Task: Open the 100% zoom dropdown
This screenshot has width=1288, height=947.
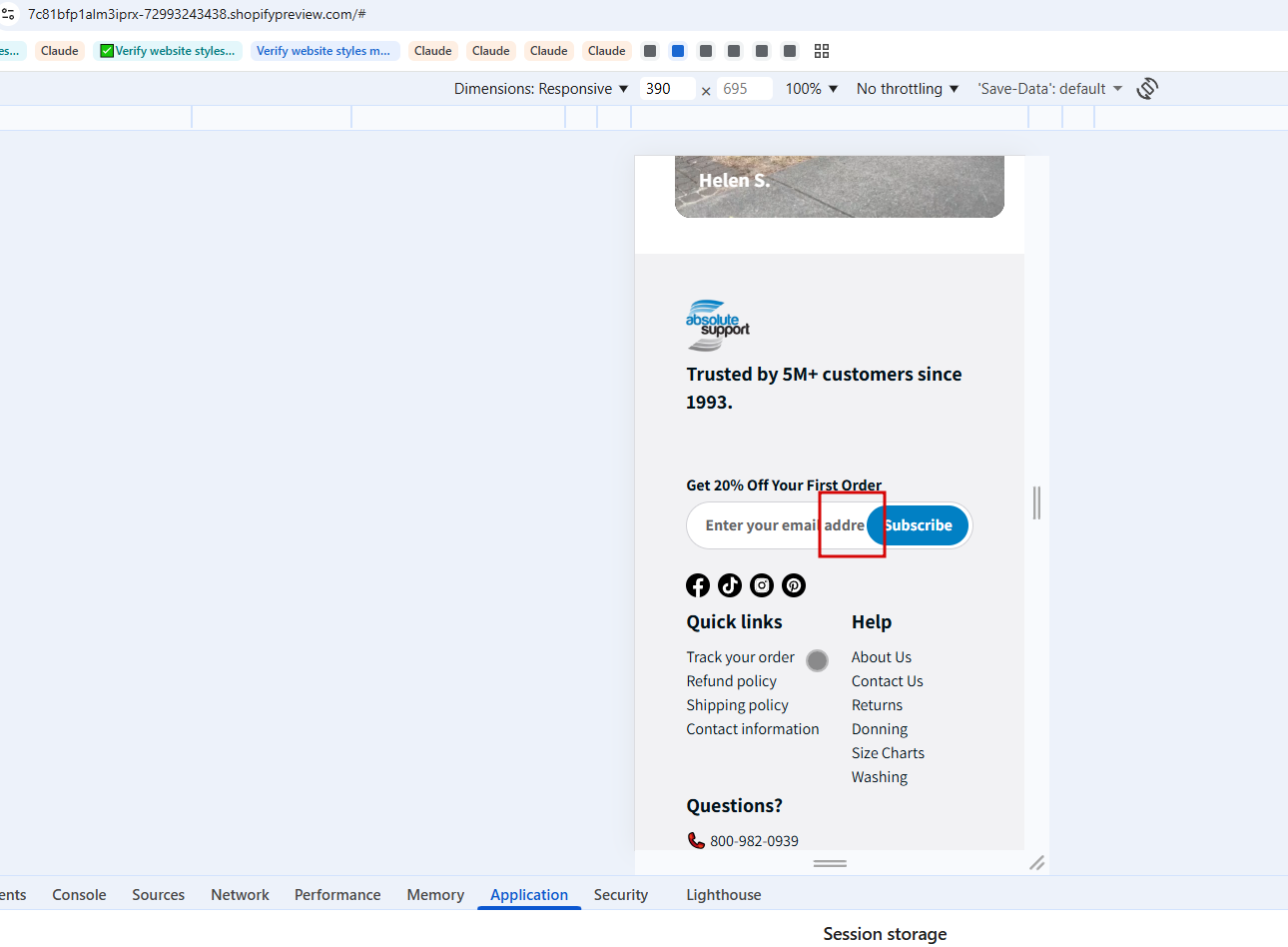Action: pyautogui.click(x=812, y=89)
